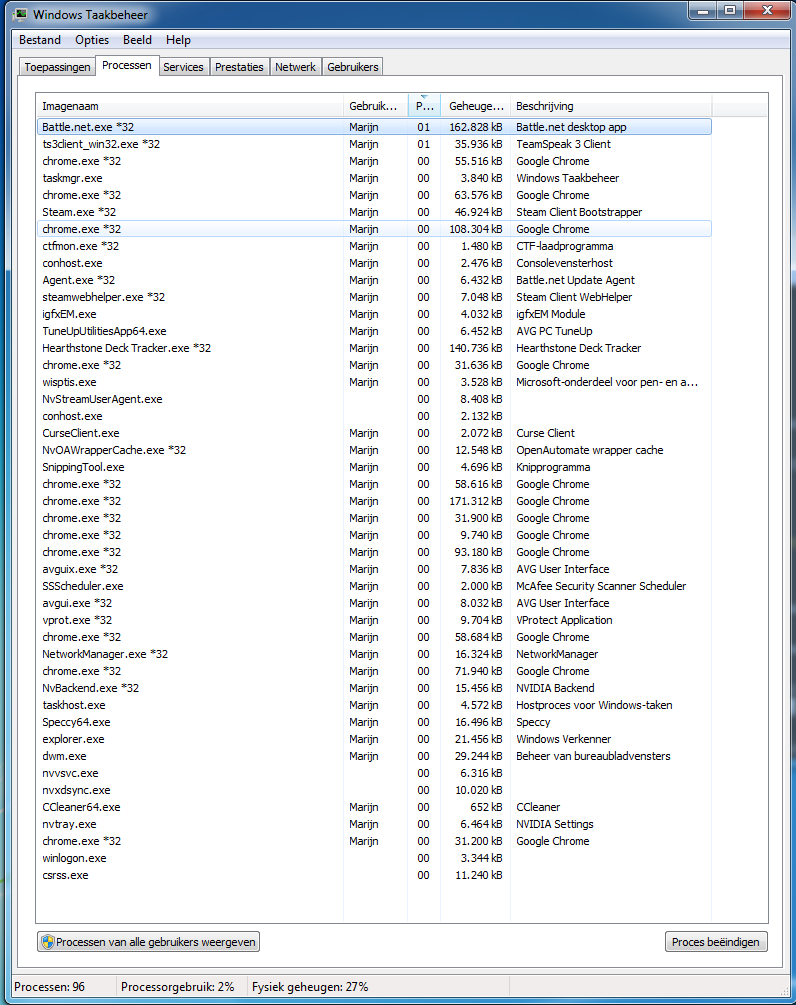Select the Processen tab
The width and height of the screenshot is (796, 1005).
(127, 65)
